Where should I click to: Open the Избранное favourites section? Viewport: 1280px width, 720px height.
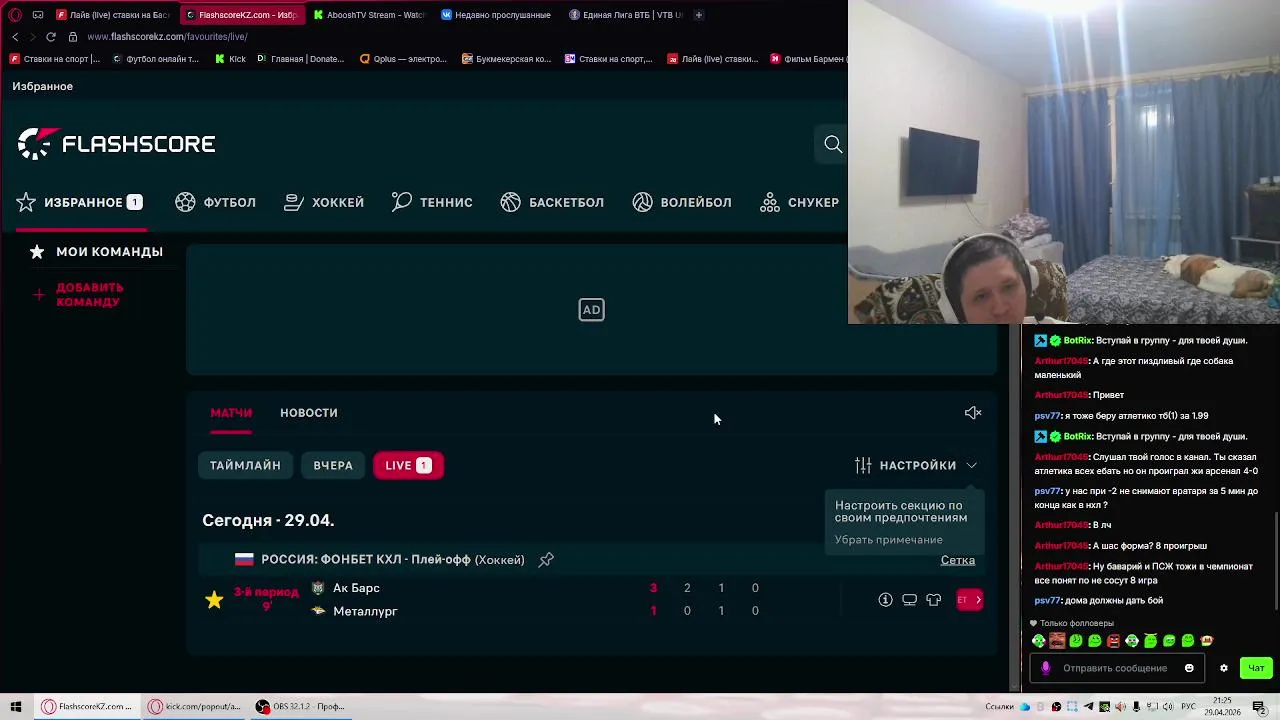coord(79,202)
